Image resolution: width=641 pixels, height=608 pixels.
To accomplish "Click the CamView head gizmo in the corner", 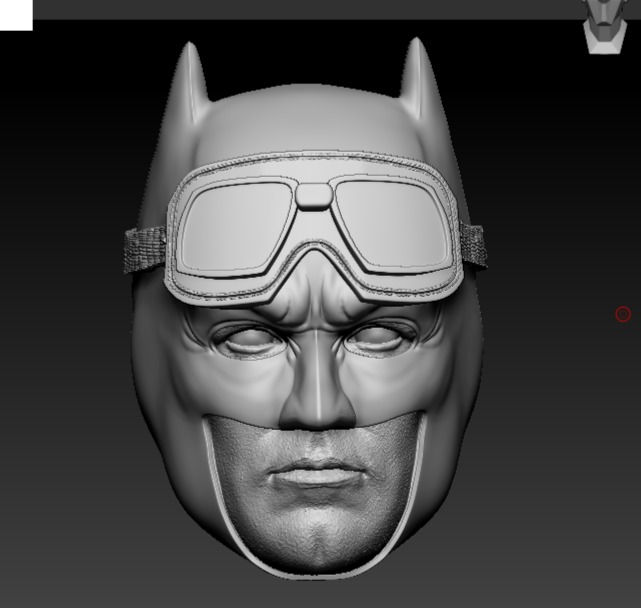I will (605, 27).
